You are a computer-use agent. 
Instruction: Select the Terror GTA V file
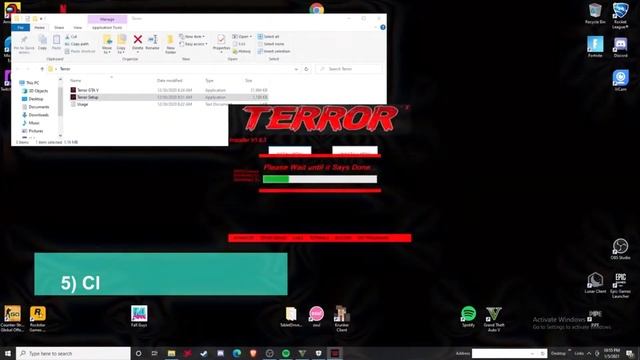click(169, 90)
